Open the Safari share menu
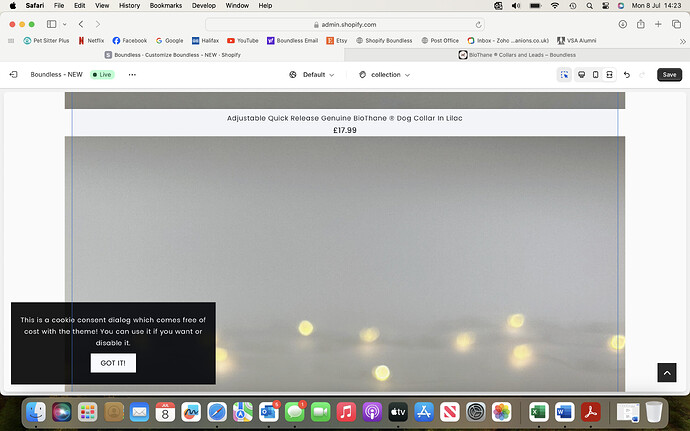 [x=641, y=24]
